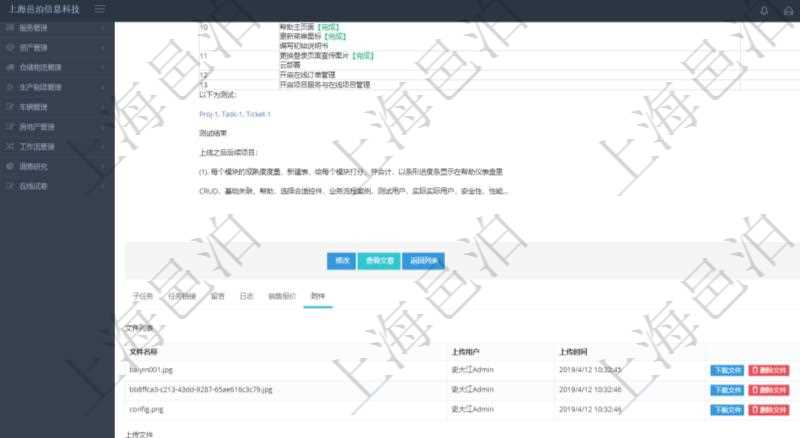Click the 仓储物流管理 sidebar icon
Image resolution: width=800 pixels, height=438 pixels.
tap(10, 67)
